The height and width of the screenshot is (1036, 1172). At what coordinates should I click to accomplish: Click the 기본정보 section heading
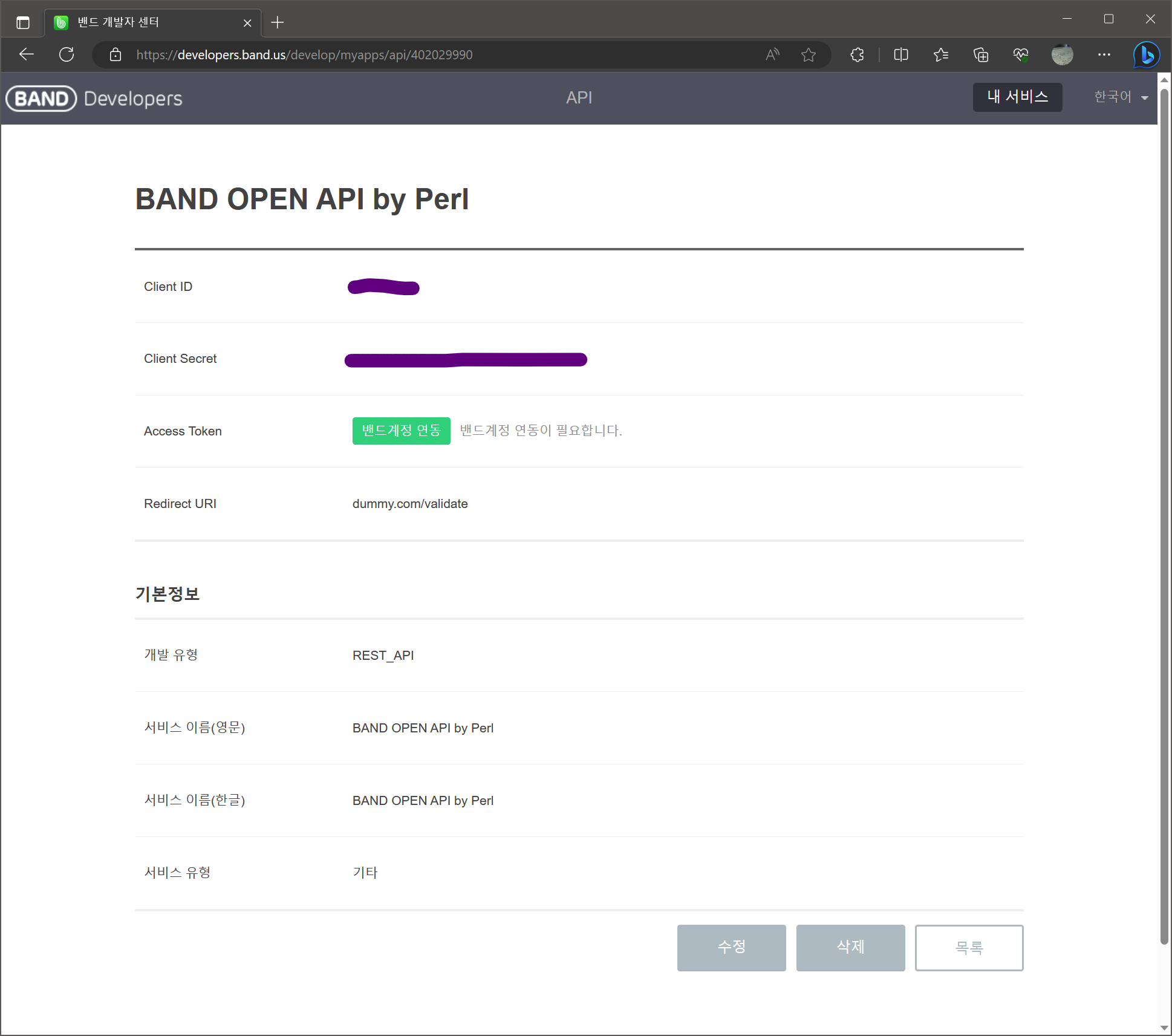tap(168, 594)
